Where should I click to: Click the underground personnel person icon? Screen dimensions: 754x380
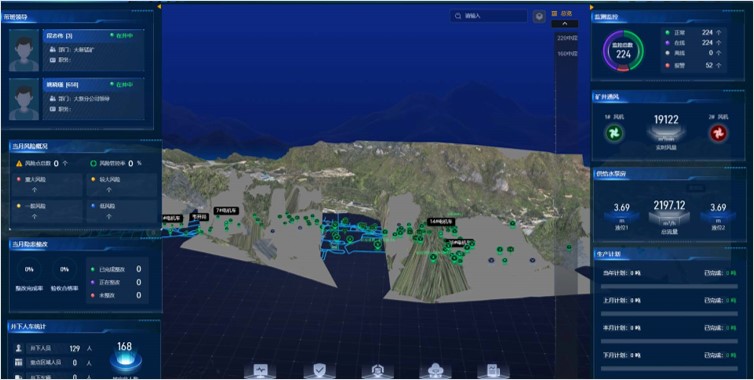[x=19, y=348]
